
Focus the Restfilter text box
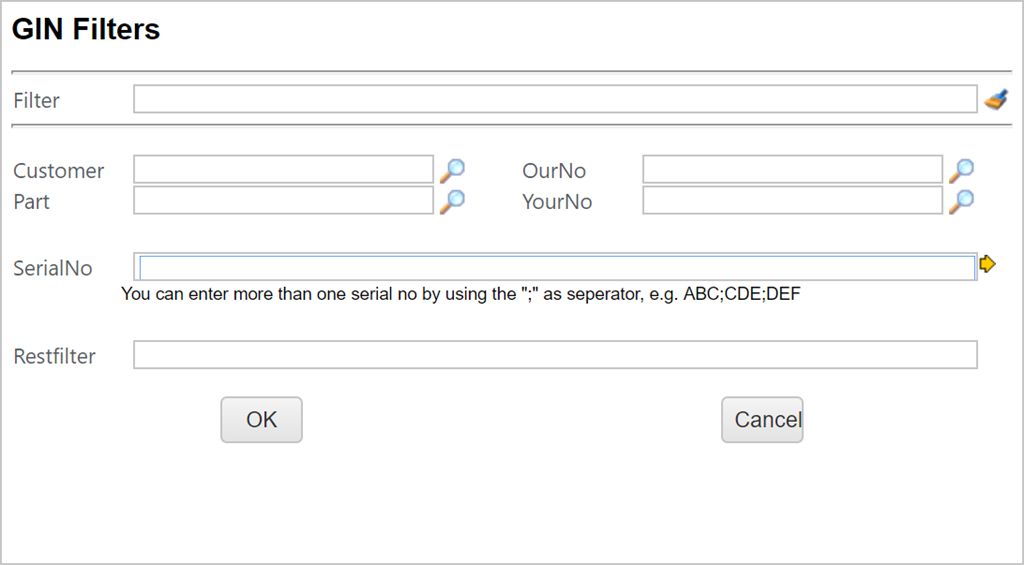(554, 355)
